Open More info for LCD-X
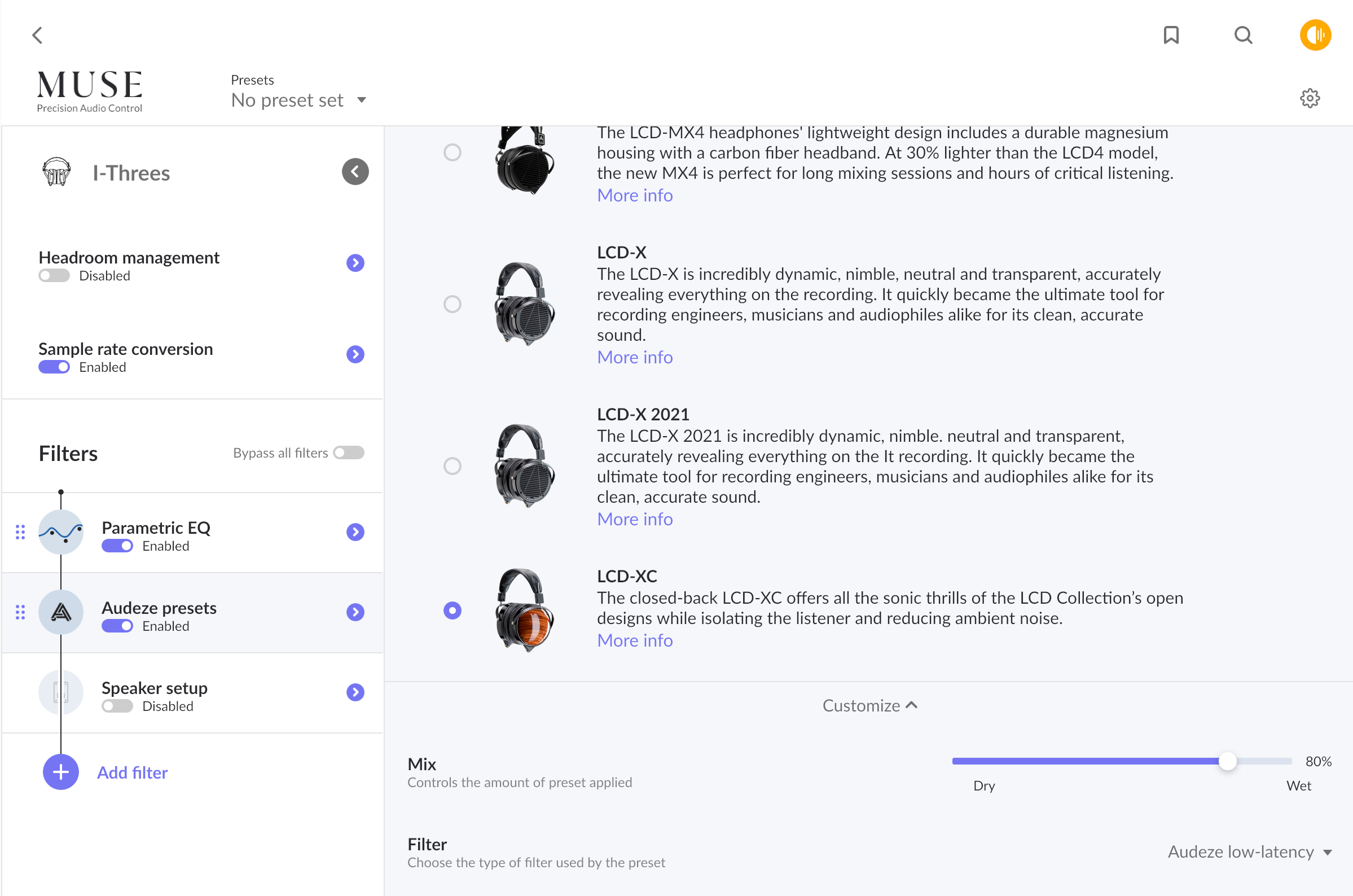1353x896 pixels. (635, 357)
